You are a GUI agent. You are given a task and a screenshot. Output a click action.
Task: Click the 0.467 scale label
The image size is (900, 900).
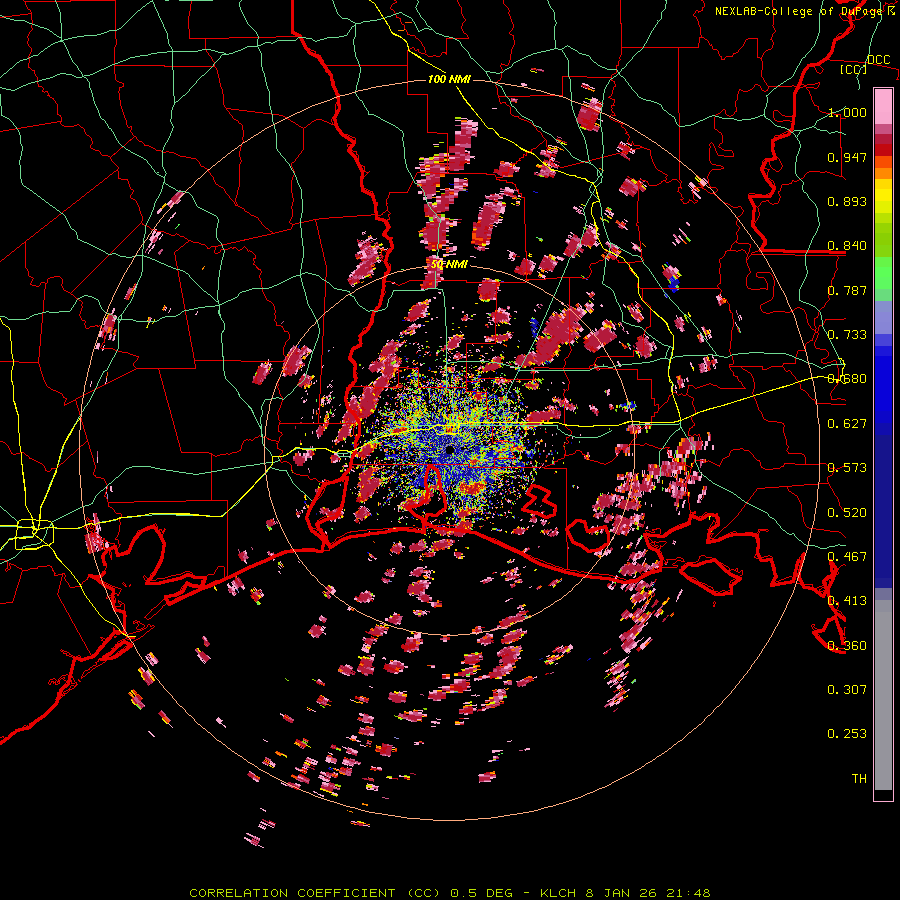847,557
